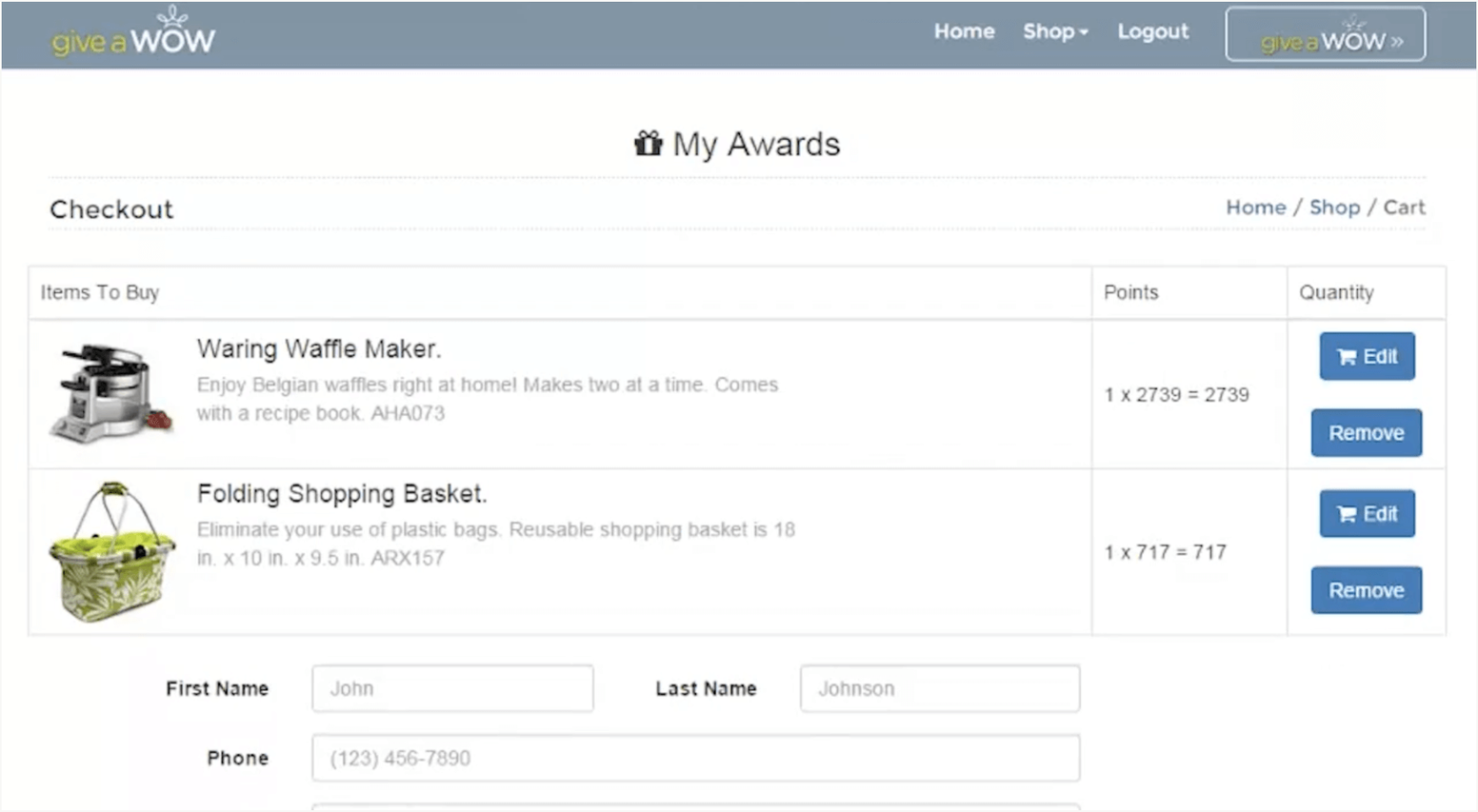Click the My Awards page title
1478x812 pixels.
pos(756,144)
